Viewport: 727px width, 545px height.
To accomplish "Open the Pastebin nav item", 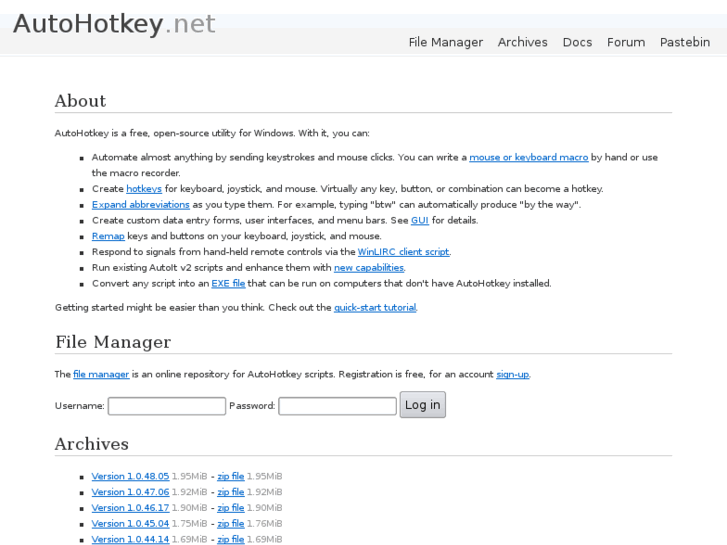I will coord(685,42).
